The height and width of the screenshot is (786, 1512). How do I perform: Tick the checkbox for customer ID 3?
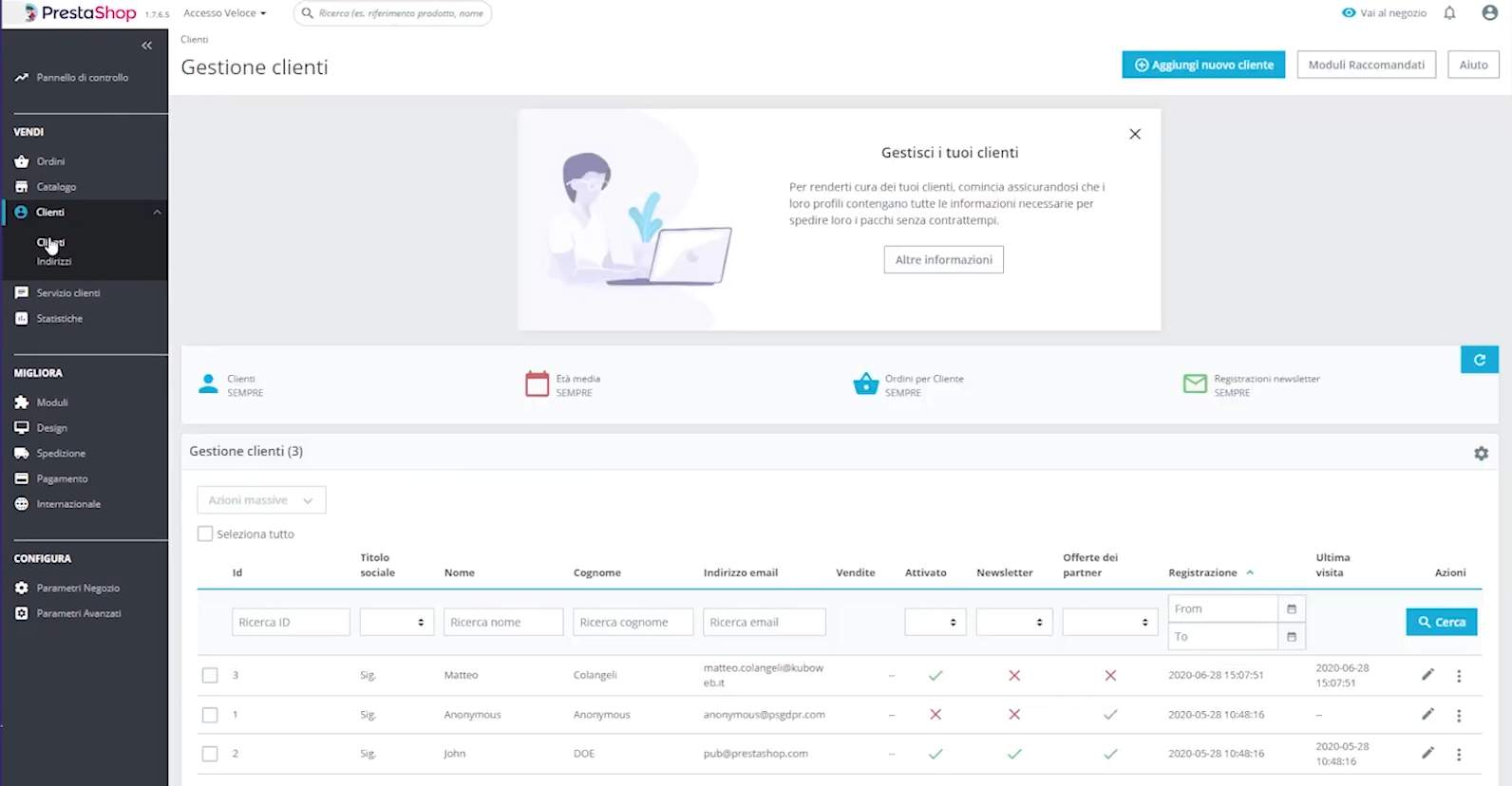click(x=210, y=676)
